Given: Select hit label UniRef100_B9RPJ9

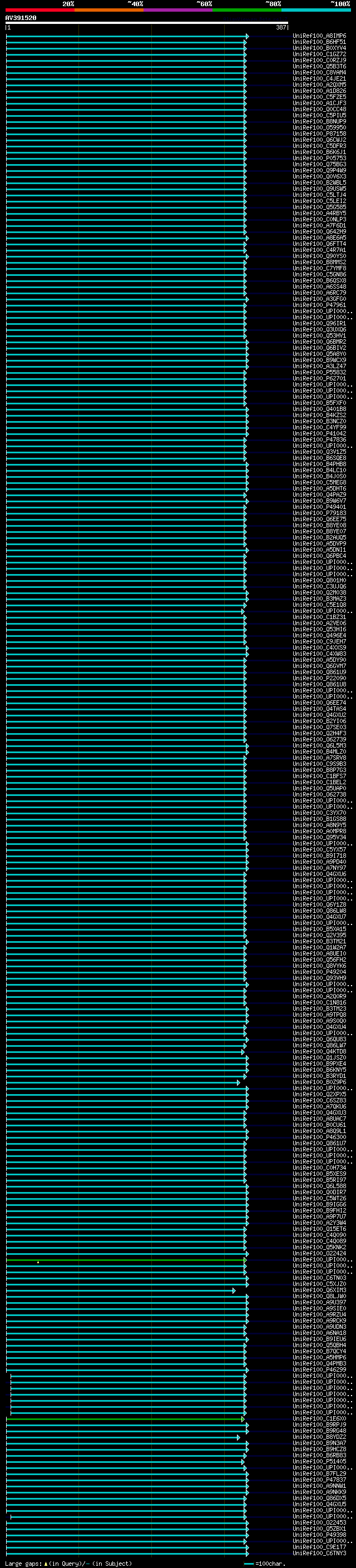Looking at the screenshot, I should [319, 1424].
